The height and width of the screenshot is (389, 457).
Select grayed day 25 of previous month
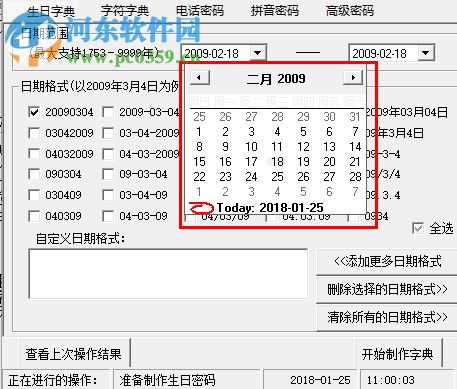(199, 117)
